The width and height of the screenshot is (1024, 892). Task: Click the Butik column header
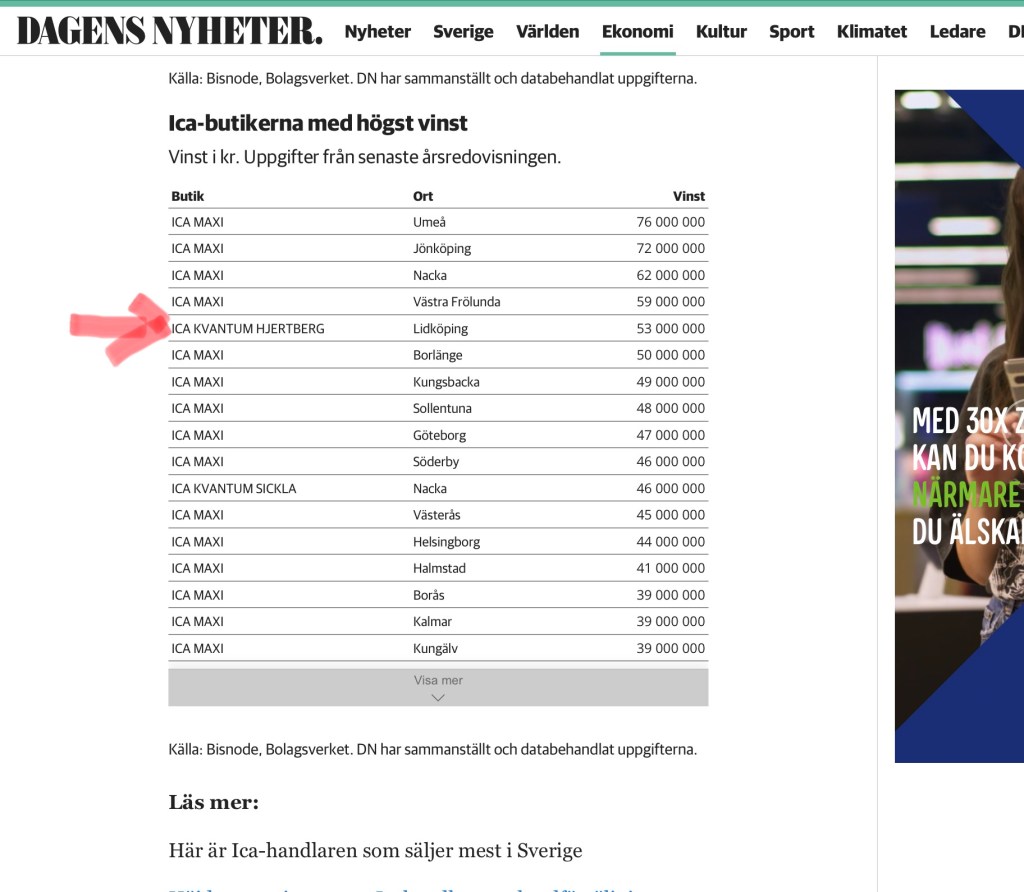click(x=188, y=196)
